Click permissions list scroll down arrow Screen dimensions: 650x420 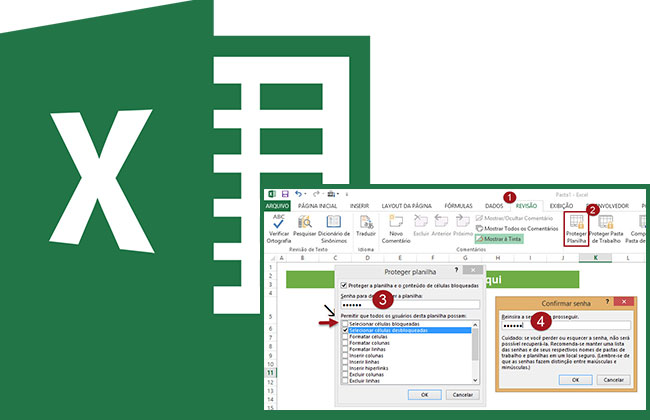point(475,380)
